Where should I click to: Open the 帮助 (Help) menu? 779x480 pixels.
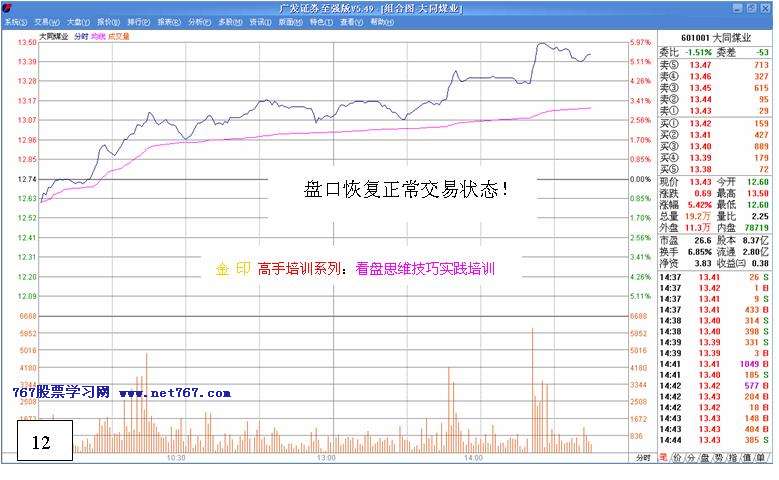380,21
